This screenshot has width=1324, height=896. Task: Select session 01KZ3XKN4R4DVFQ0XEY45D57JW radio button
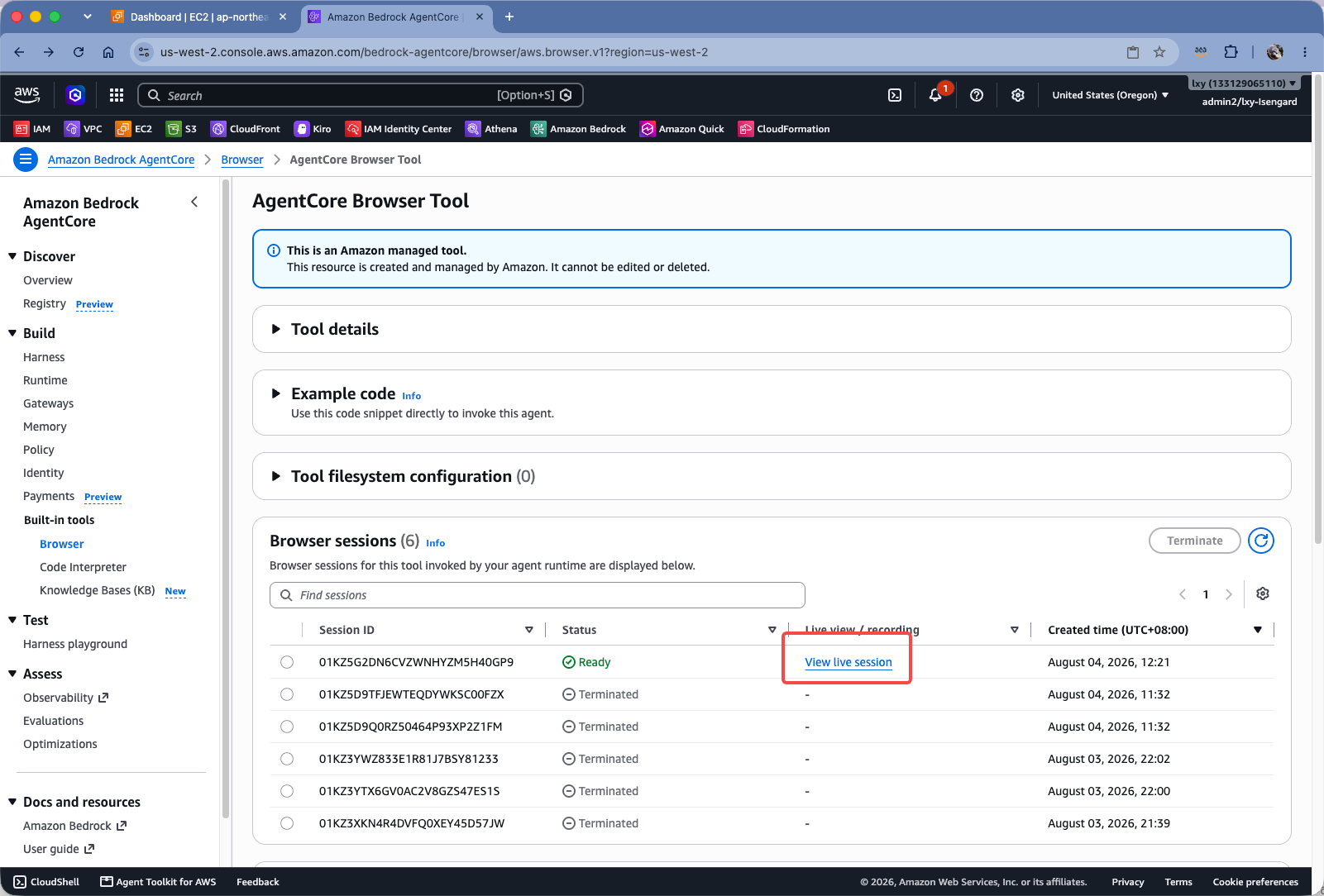[287, 823]
